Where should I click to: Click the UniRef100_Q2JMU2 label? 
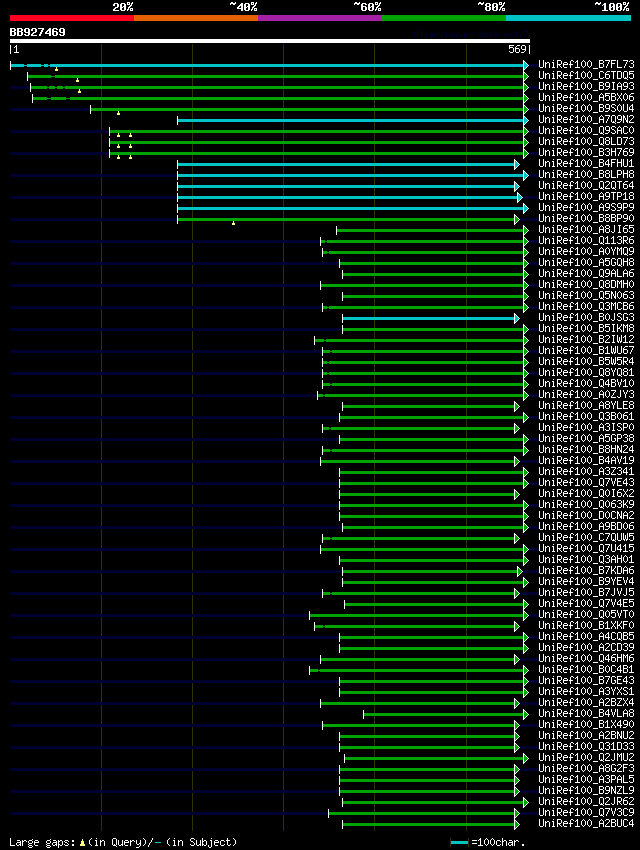coord(586,757)
